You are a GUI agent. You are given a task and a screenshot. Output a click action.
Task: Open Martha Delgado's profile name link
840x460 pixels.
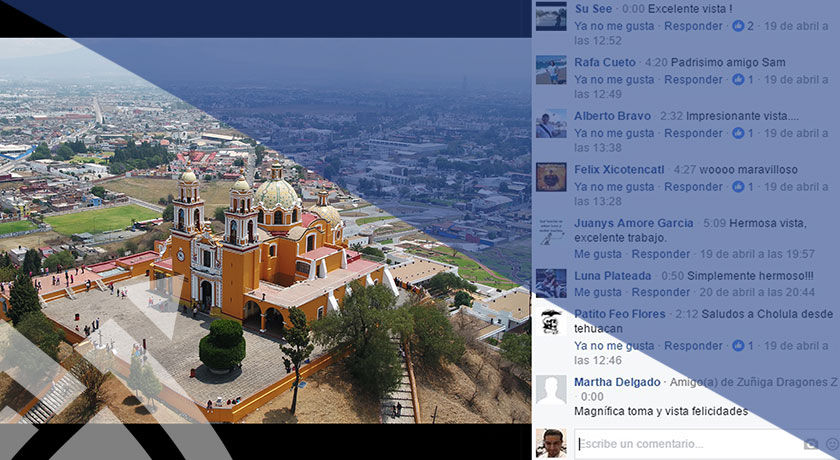click(617, 382)
